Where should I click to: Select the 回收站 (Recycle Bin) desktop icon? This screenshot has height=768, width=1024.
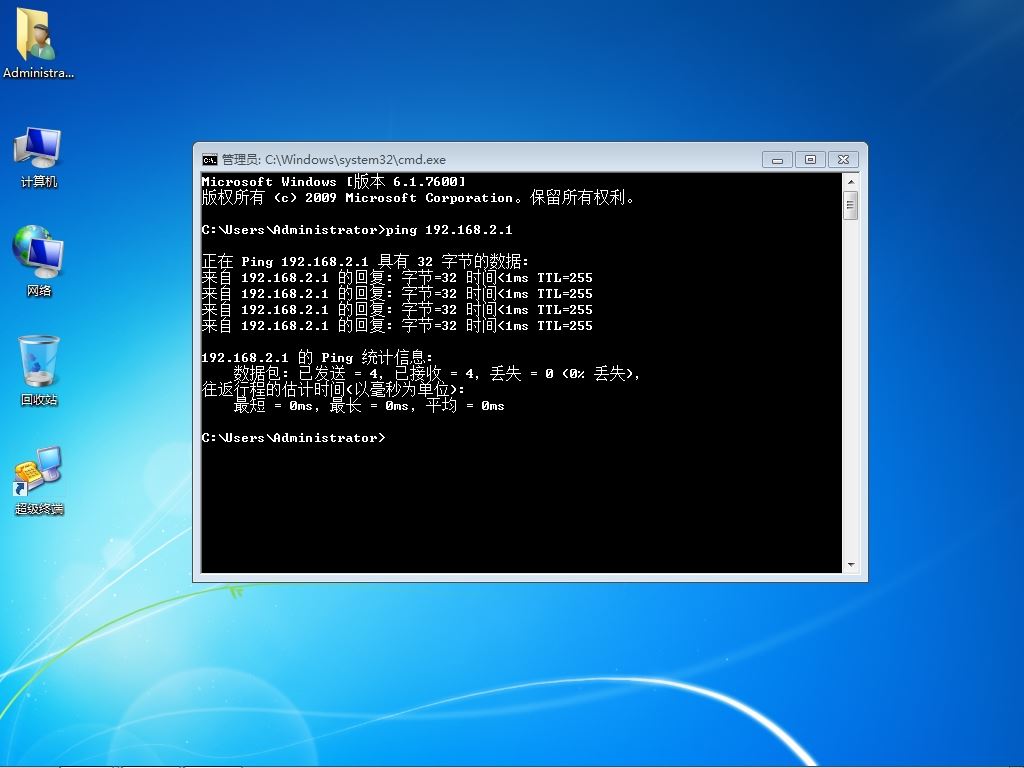(x=39, y=370)
